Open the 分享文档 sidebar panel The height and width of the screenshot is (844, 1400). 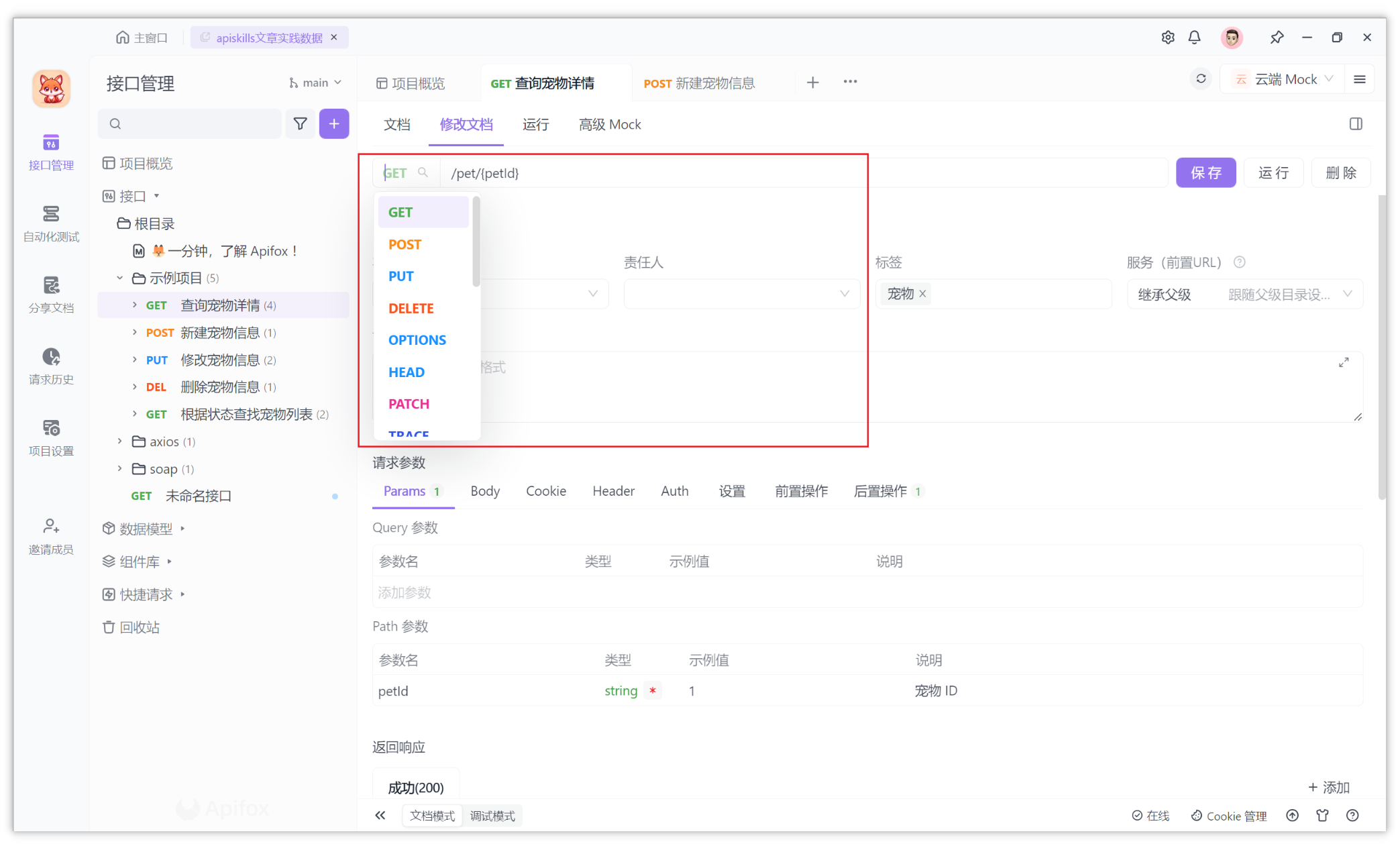(x=50, y=293)
